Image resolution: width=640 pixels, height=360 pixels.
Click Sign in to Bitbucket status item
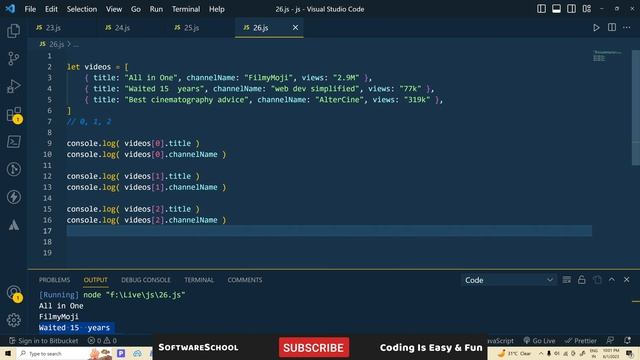point(44,340)
